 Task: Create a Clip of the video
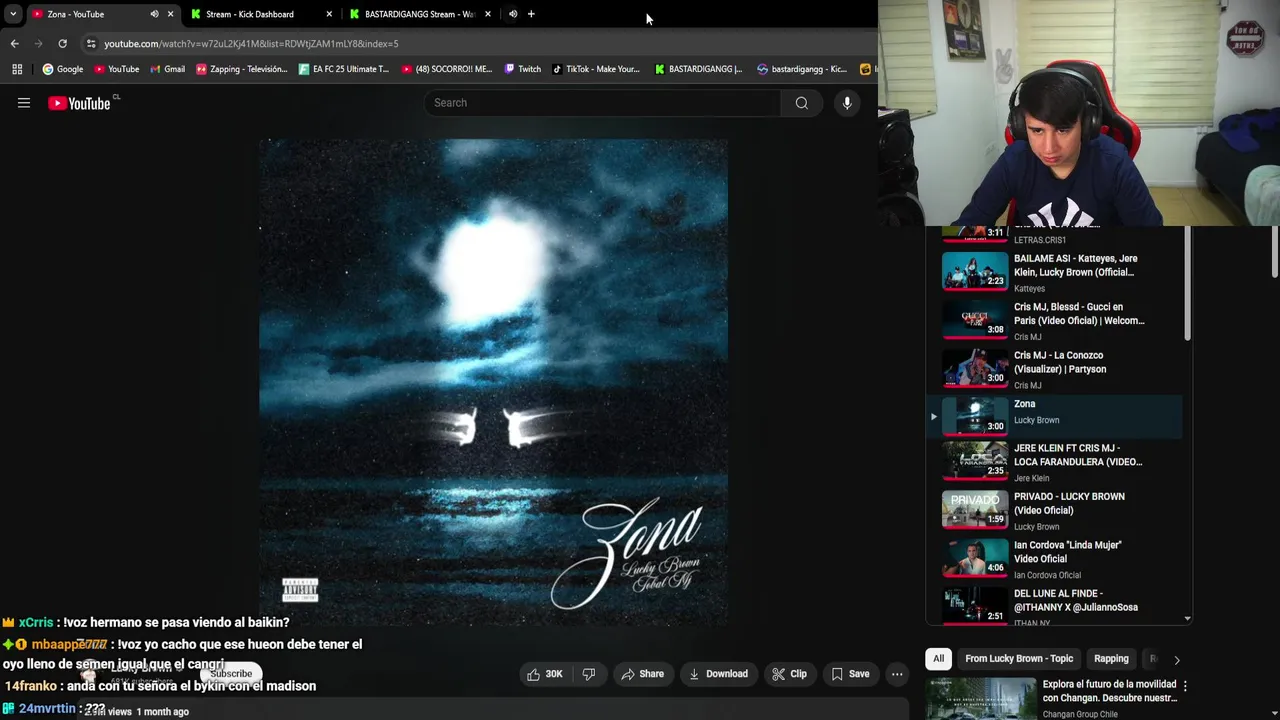(x=789, y=674)
